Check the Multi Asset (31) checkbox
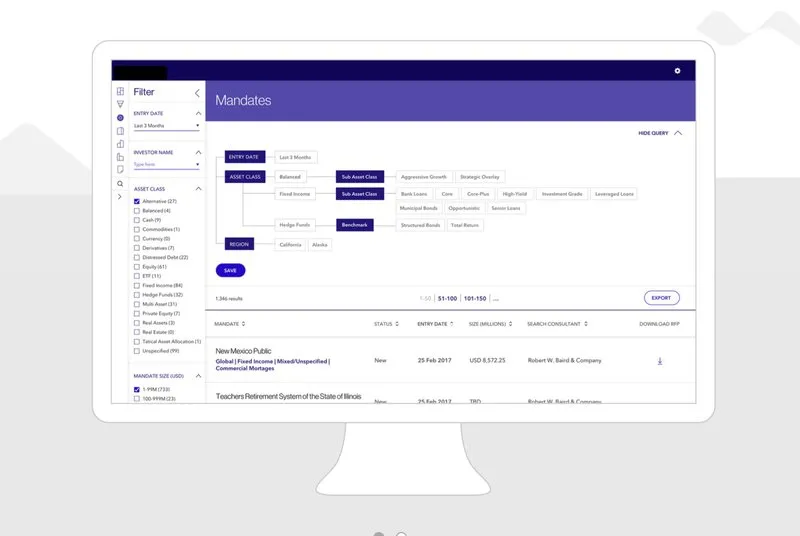This screenshot has height=536, width=800. pyautogui.click(x=137, y=304)
